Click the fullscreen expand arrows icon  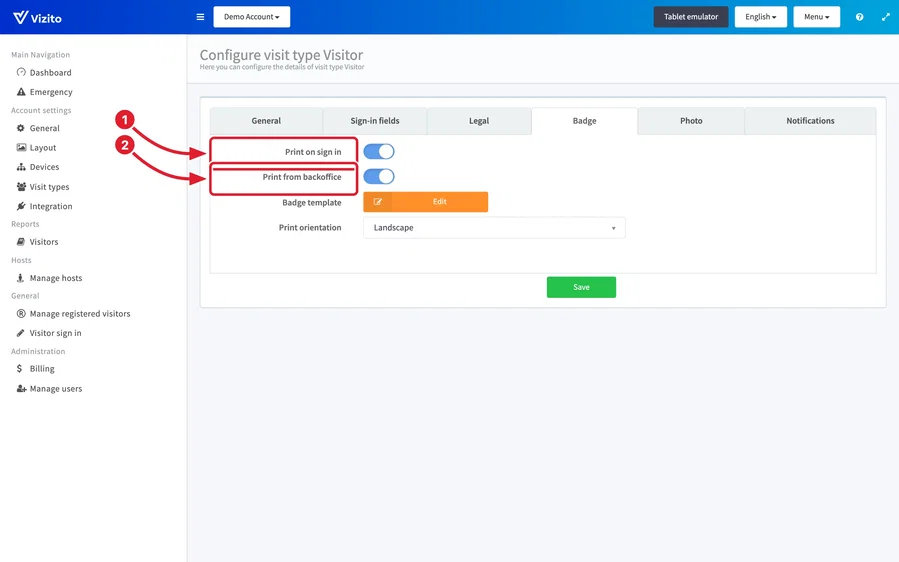[885, 17]
